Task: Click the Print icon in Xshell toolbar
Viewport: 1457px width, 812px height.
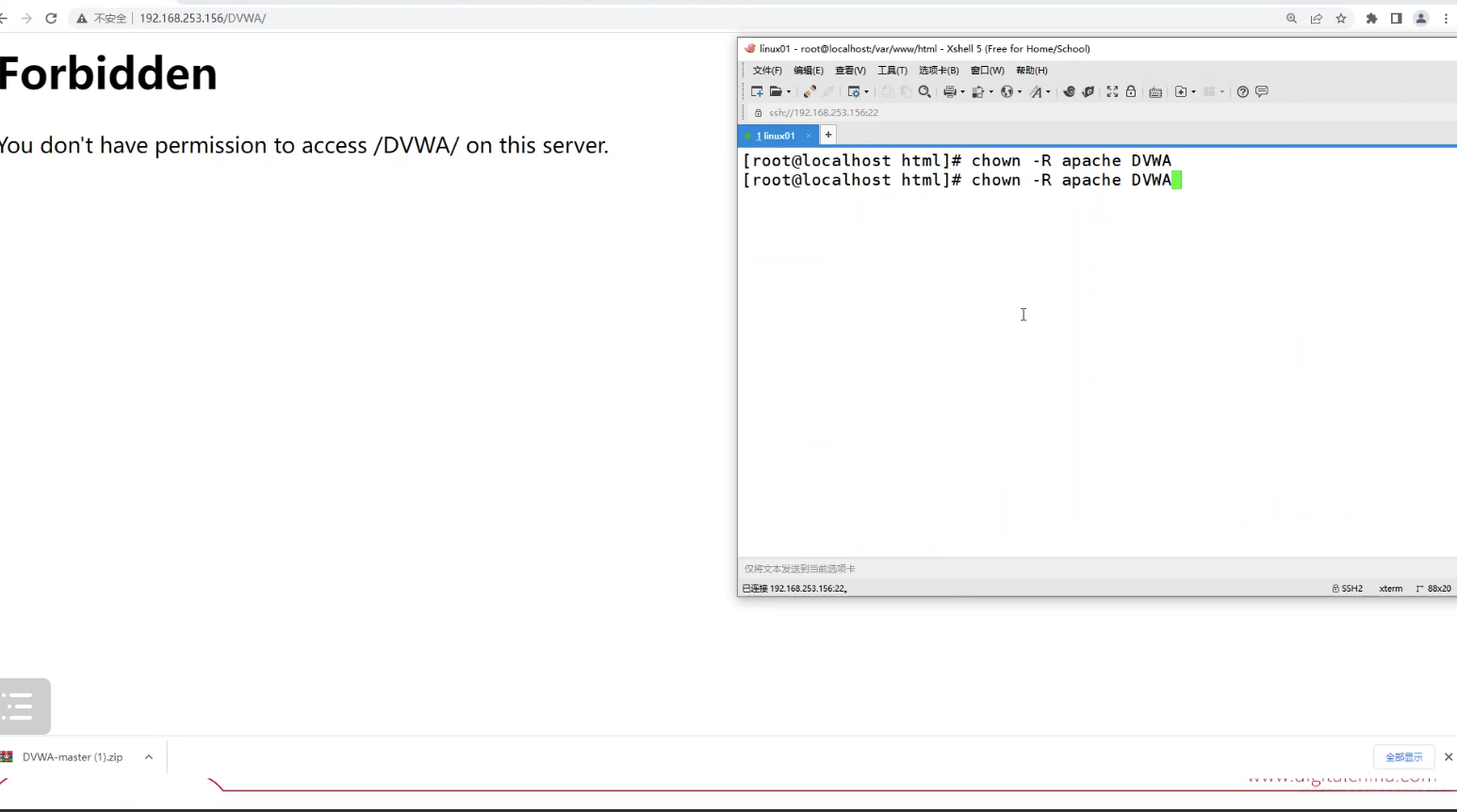Action: (x=949, y=91)
